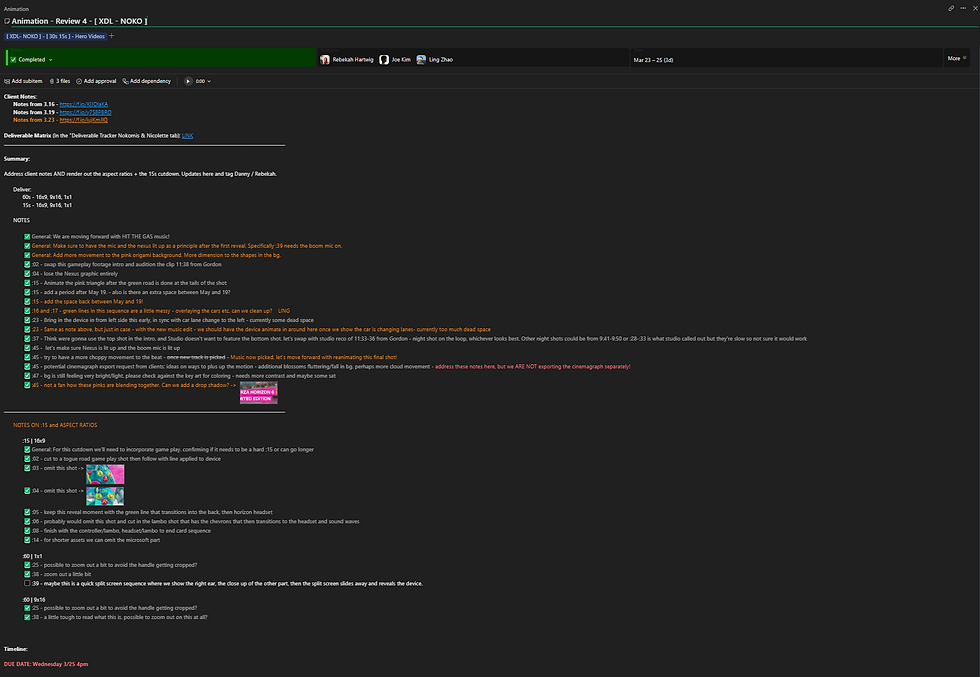Expand the More fields dropdown

point(957,58)
